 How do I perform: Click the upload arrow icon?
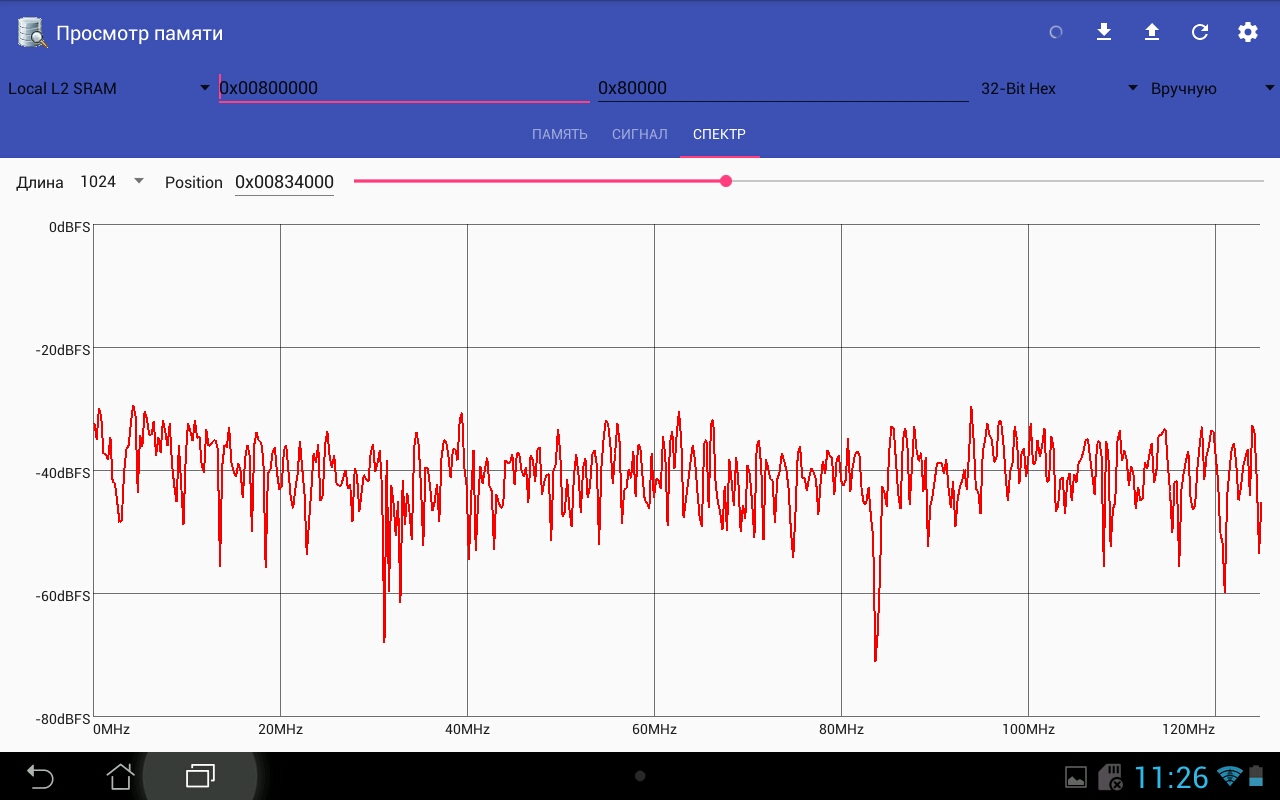pos(1152,32)
